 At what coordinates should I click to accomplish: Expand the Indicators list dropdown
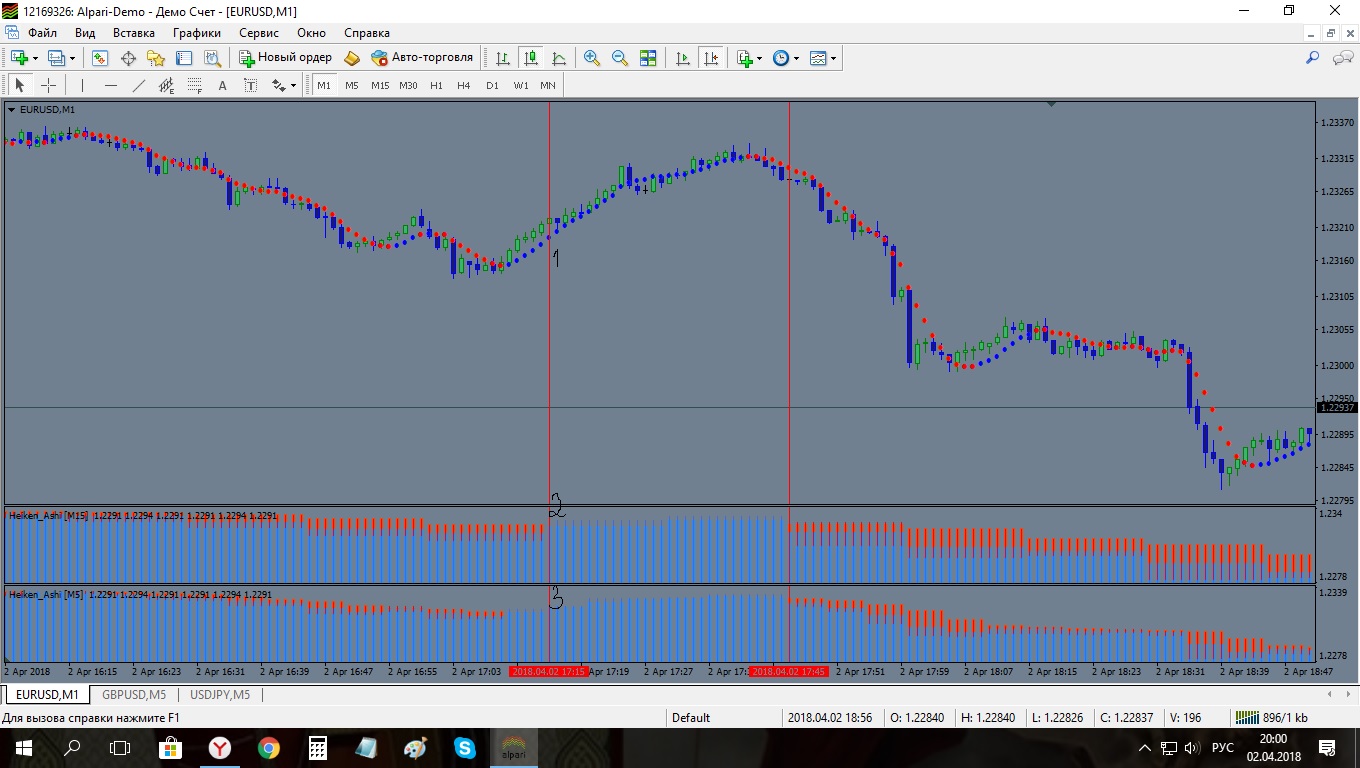click(760, 59)
